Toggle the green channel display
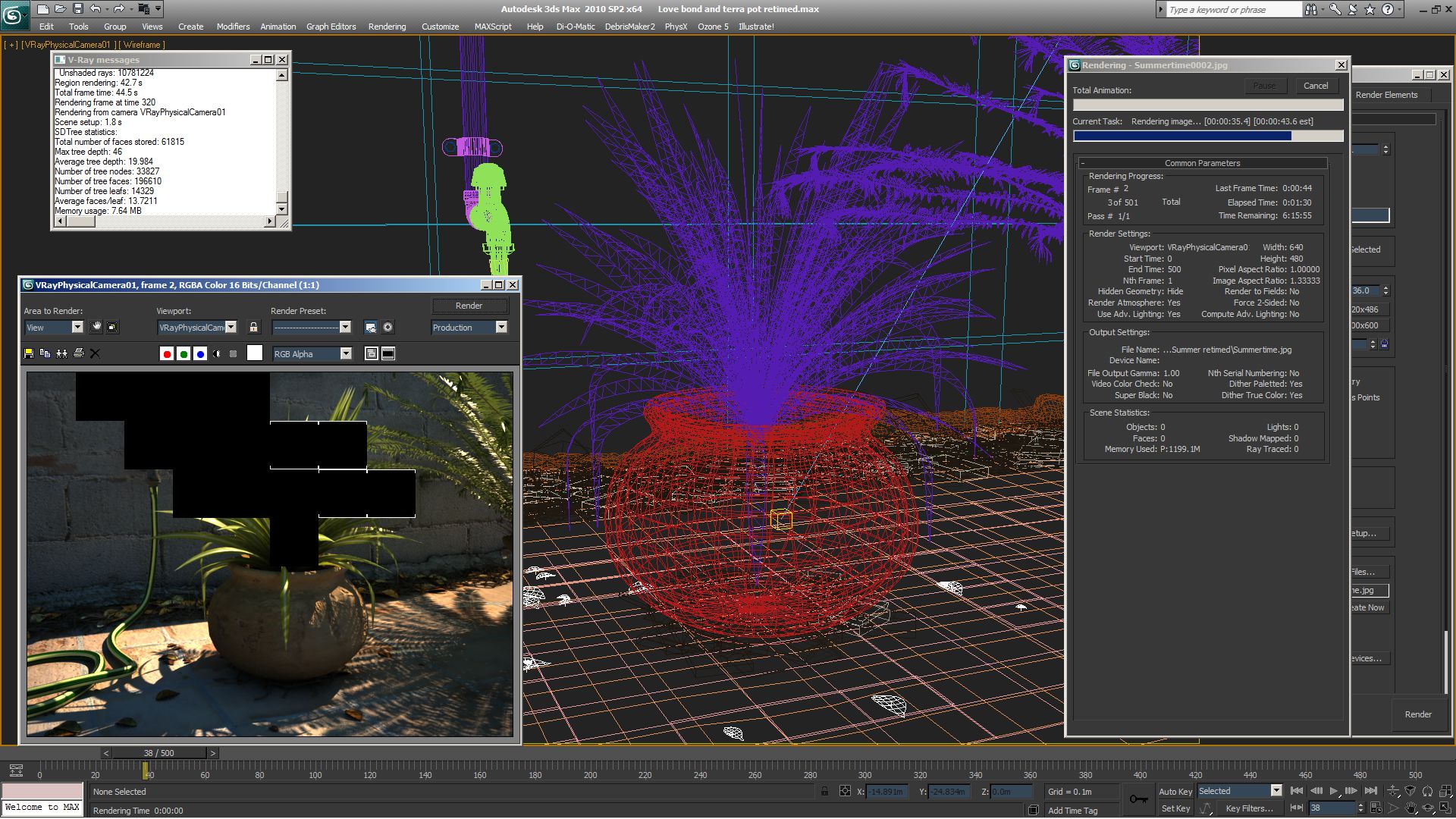Screen dimensions: 1456x819 [x=184, y=354]
